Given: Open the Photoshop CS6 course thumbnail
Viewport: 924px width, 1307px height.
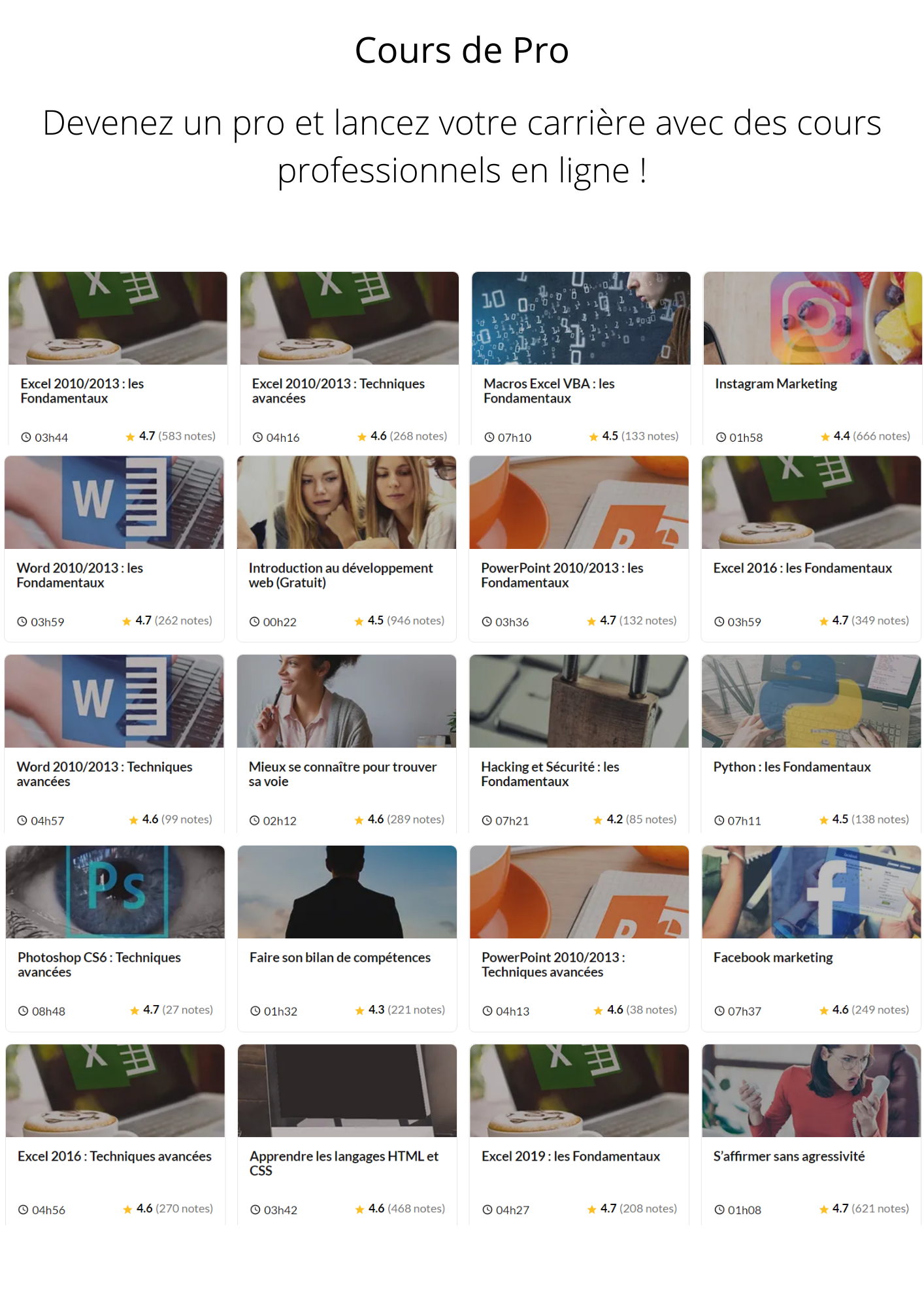Looking at the screenshot, I should 115,892.
